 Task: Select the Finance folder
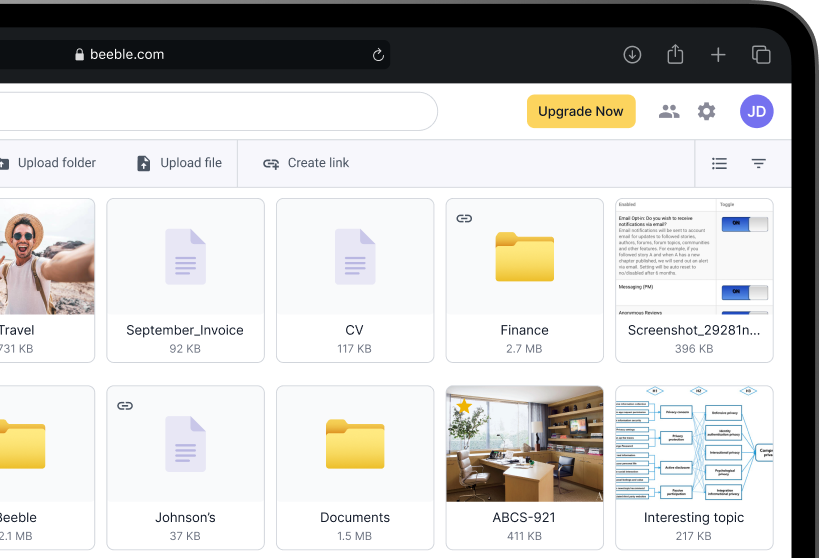[x=524, y=279]
